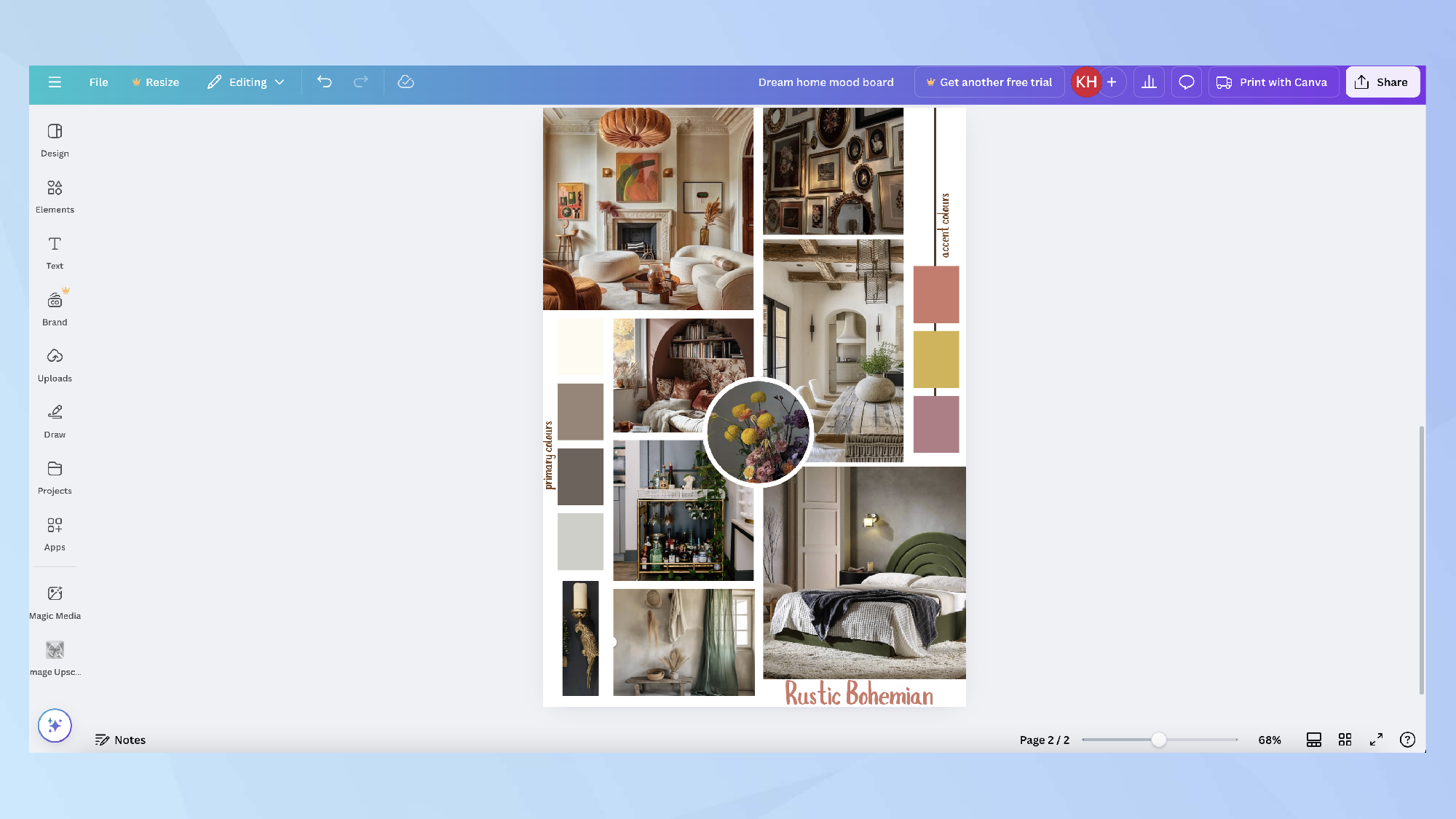Open analytics bar chart icon
Viewport: 1456px width, 819px height.
1149,82
